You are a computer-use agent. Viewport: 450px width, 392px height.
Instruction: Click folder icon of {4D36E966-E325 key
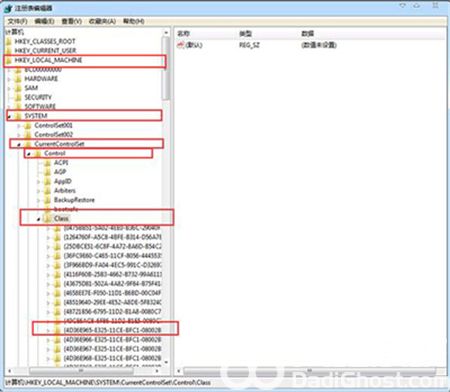(57, 340)
